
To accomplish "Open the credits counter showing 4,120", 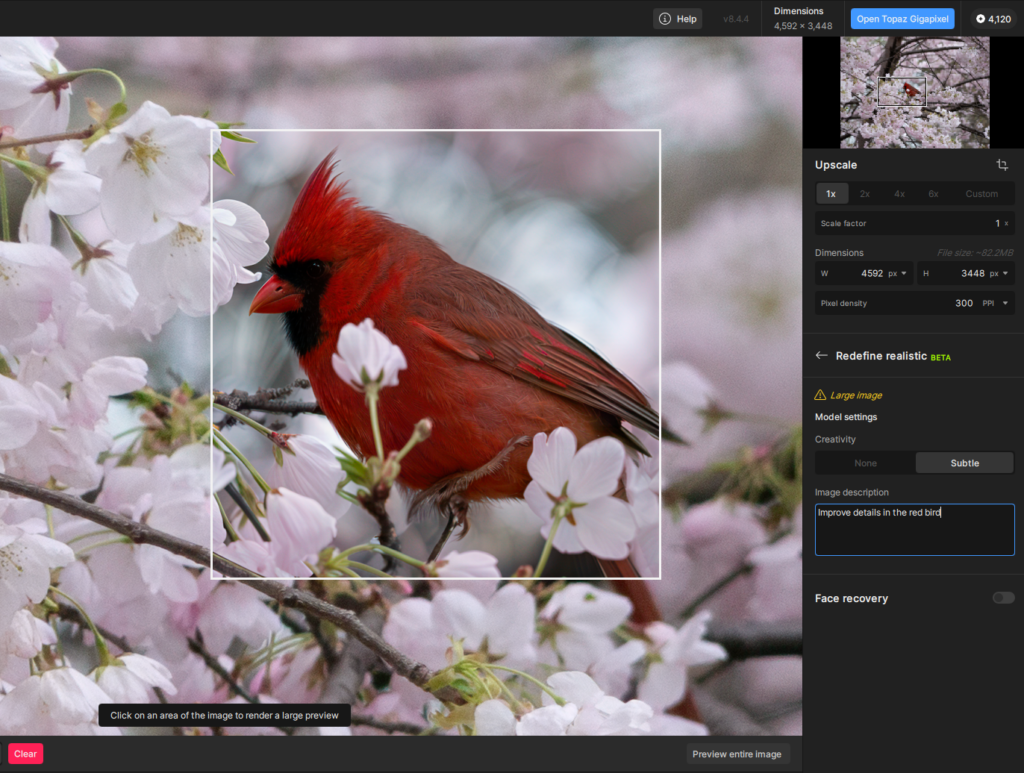I will click(993, 19).
